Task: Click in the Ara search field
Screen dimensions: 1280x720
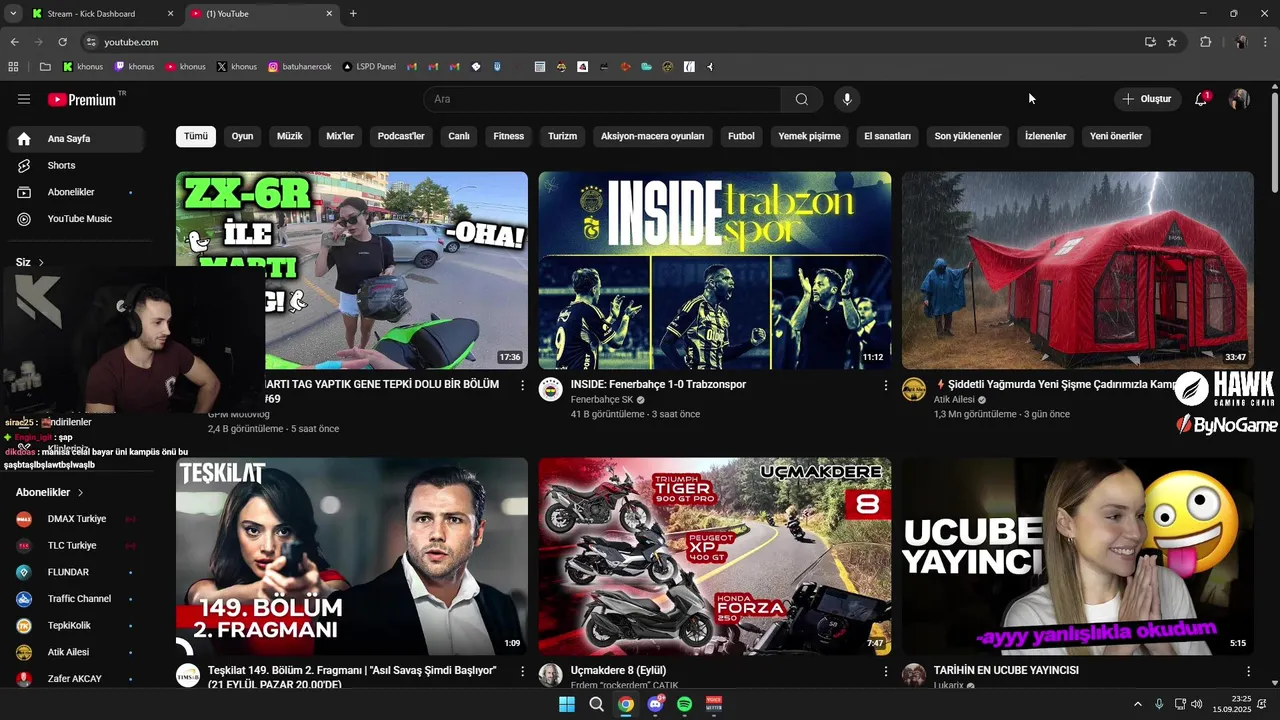Action: pyautogui.click(x=603, y=99)
